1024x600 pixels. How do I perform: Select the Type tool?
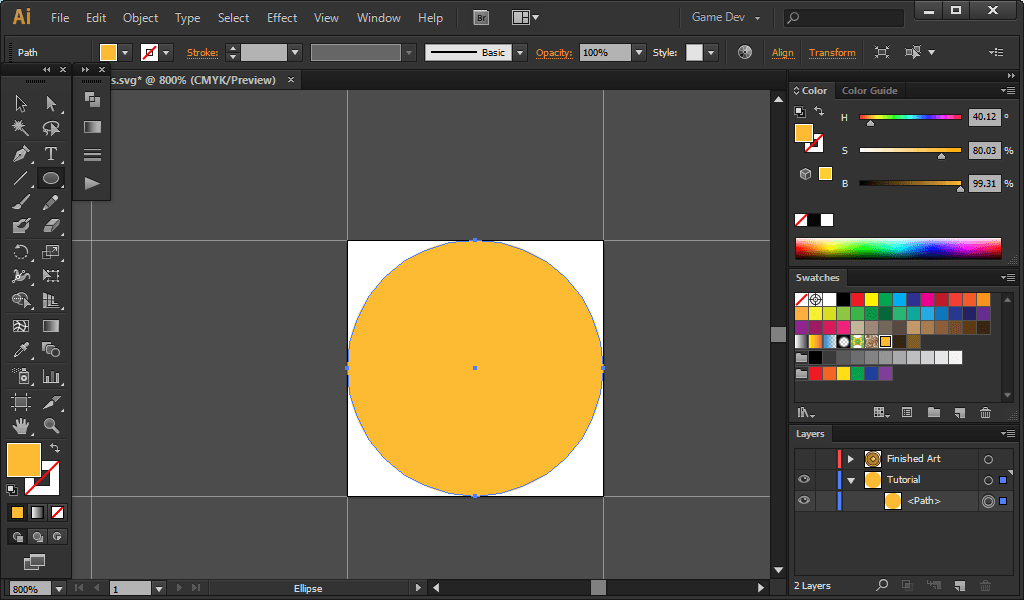point(50,153)
